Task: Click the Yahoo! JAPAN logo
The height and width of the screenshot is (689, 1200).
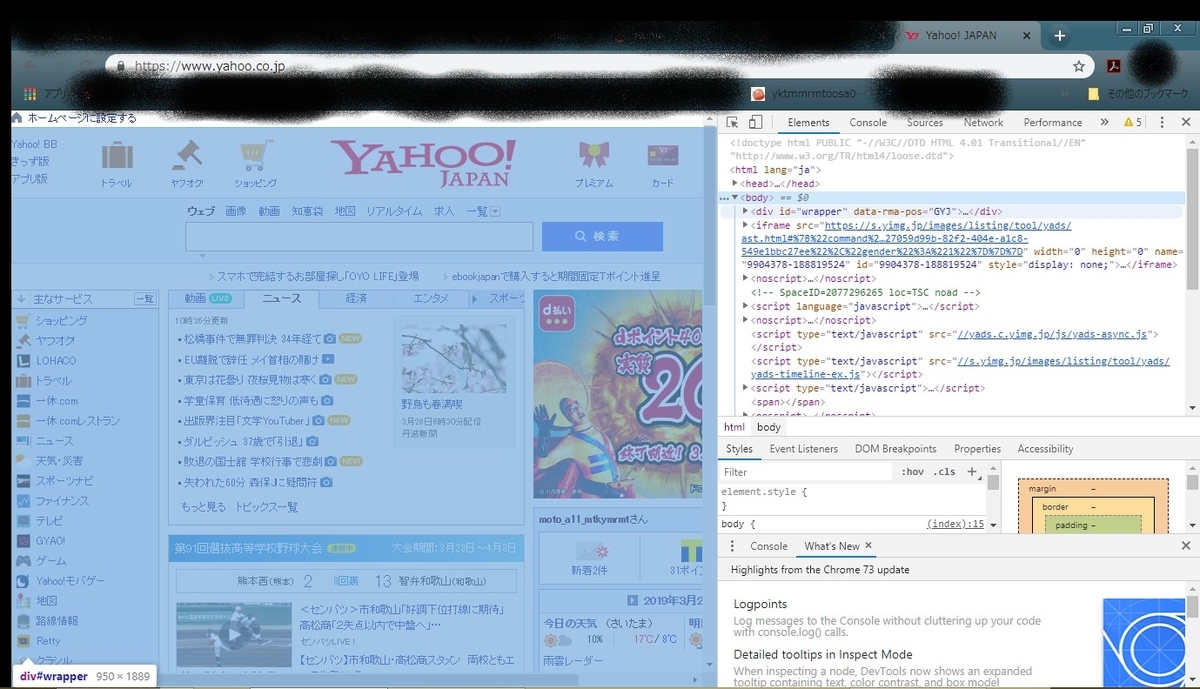Action: pos(424,163)
